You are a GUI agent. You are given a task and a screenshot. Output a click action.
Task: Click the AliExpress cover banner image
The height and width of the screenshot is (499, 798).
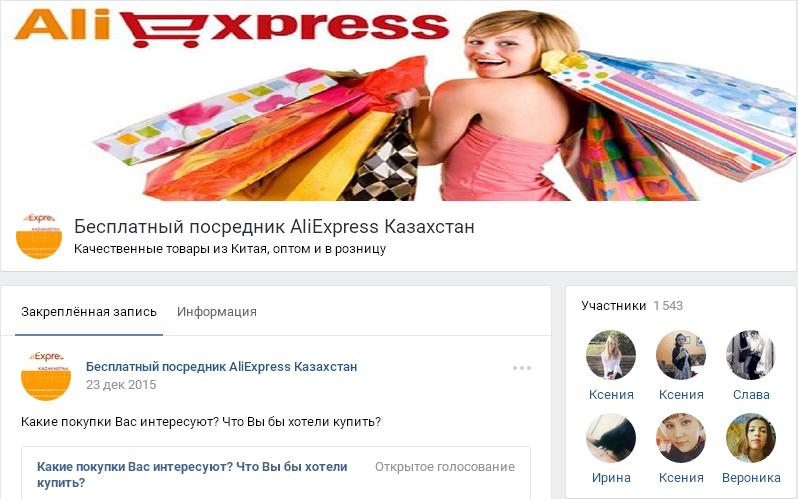coord(399,101)
